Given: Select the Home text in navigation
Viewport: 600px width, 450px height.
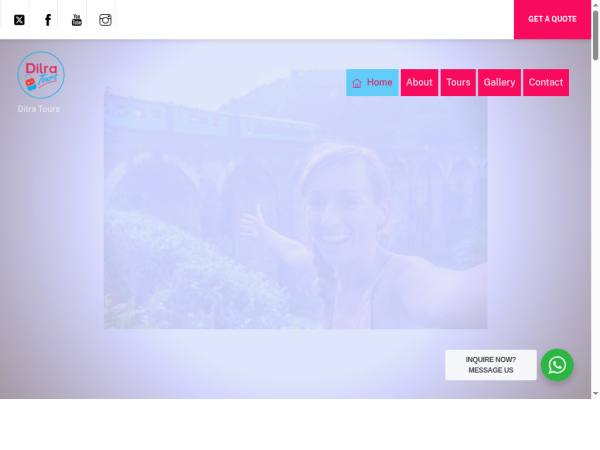Looking at the screenshot, I should click(x=380, y=83).
